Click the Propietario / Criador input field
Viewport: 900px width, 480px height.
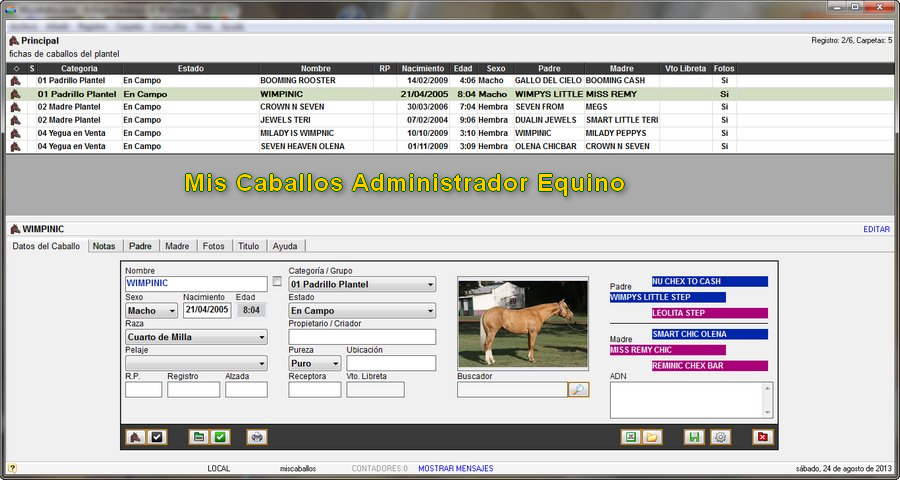[x=362, y=337]
